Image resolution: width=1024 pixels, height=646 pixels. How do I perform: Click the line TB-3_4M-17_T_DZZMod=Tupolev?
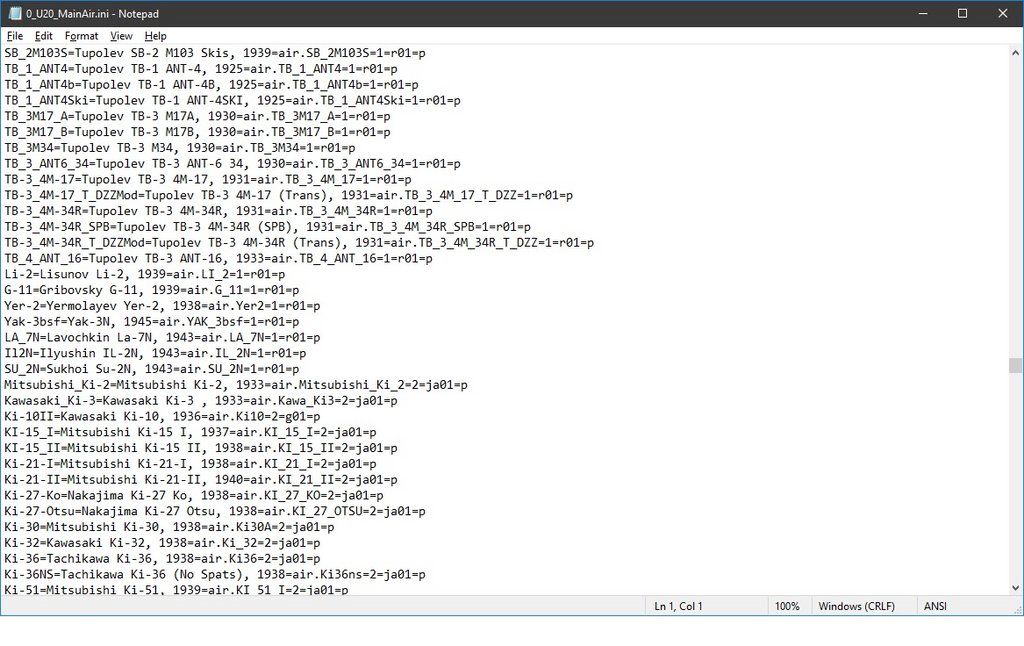289,195
